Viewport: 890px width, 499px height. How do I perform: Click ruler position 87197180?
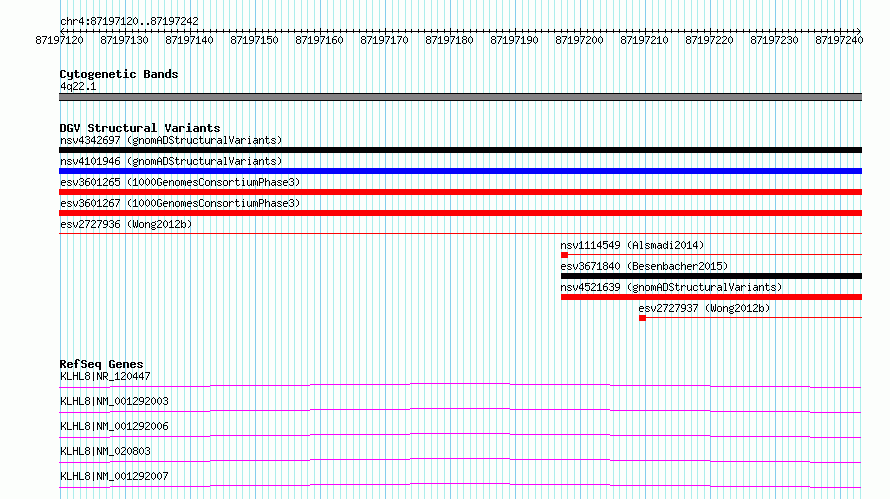pyautogui.click(x=450, y=40)
